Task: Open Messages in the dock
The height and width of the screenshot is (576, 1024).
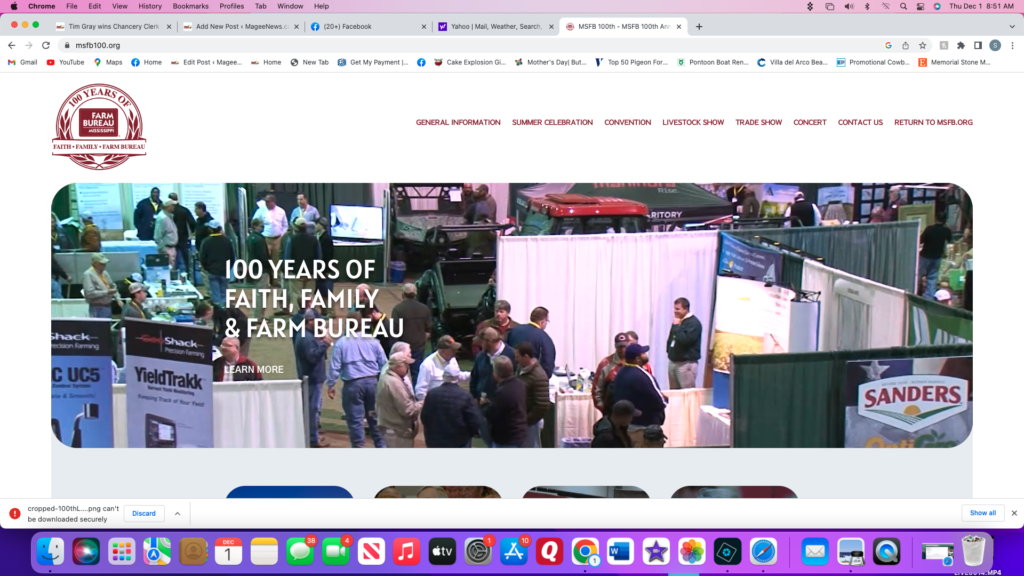Action: (300, 551)
